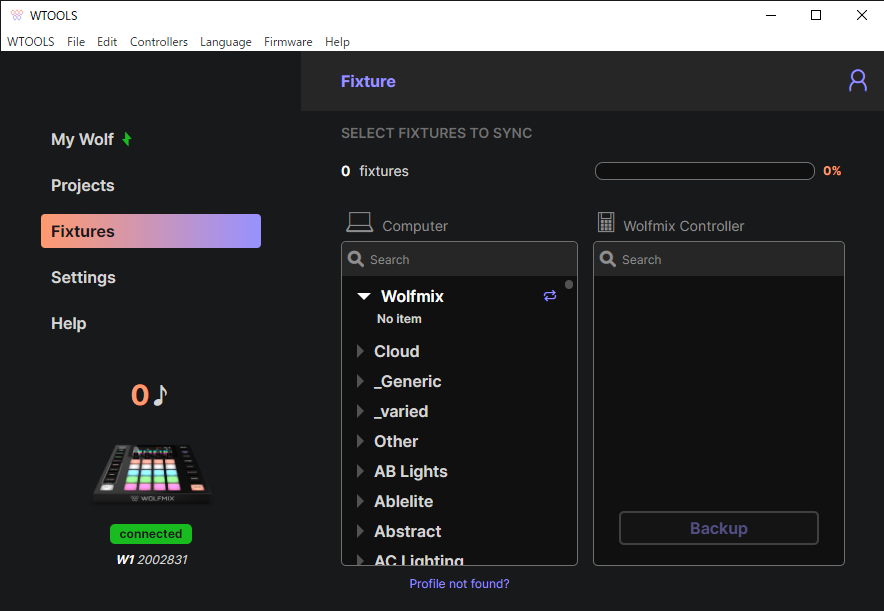Screen dimensions: 884x611
Task: Open the File menu
Action: point(76,42)
